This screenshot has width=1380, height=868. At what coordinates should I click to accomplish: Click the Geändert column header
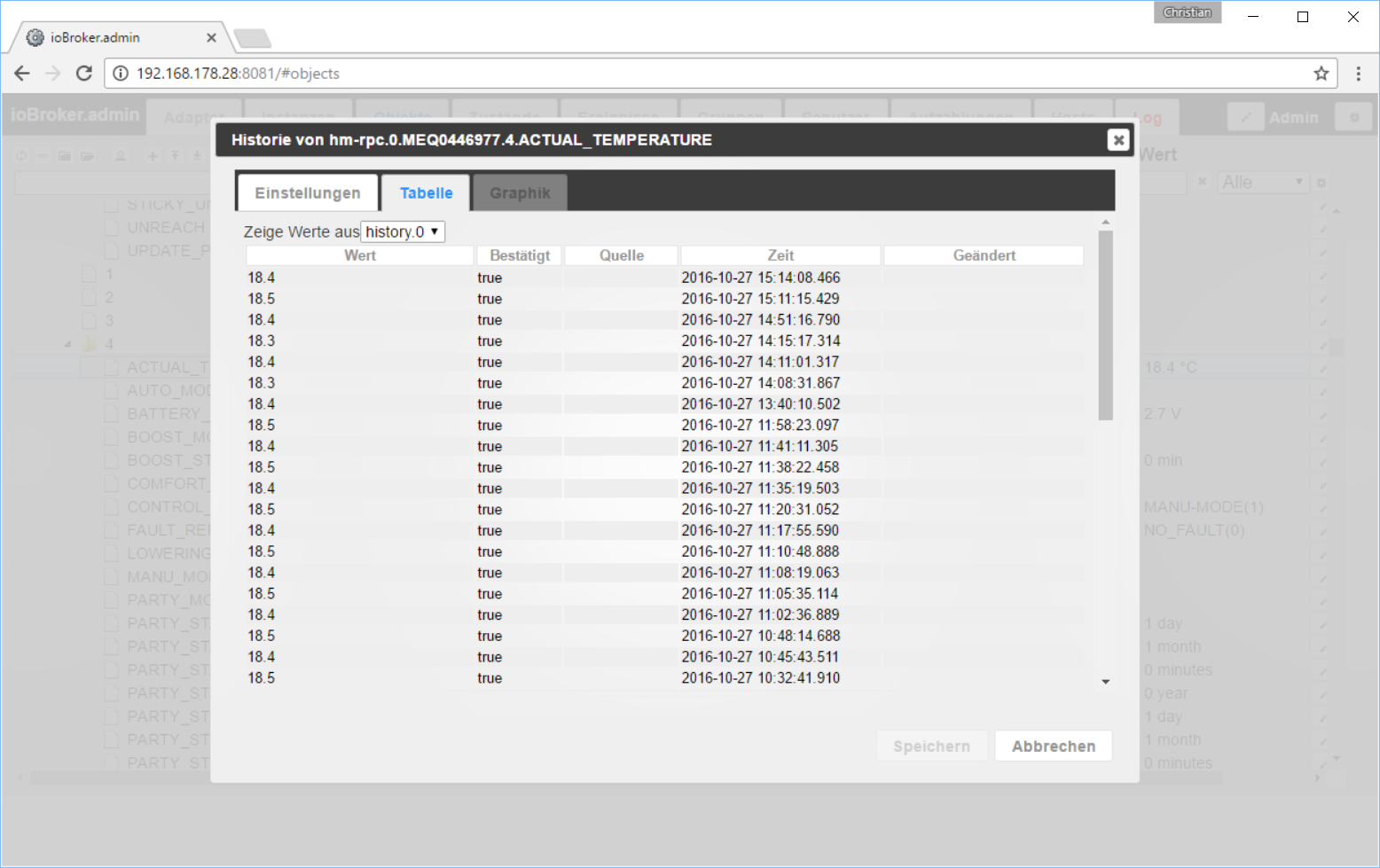[x=984, y=255]
